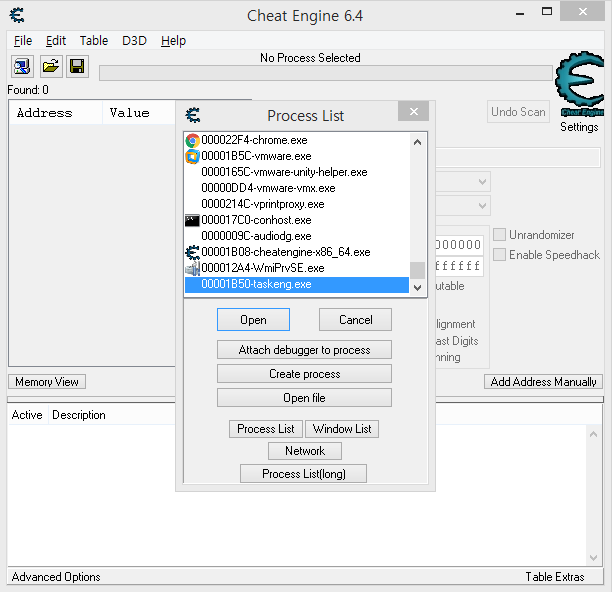Select 0000165C-vmware-unity-helper.exe
This screenshot has height=592, width=612.
click(297, 172)
